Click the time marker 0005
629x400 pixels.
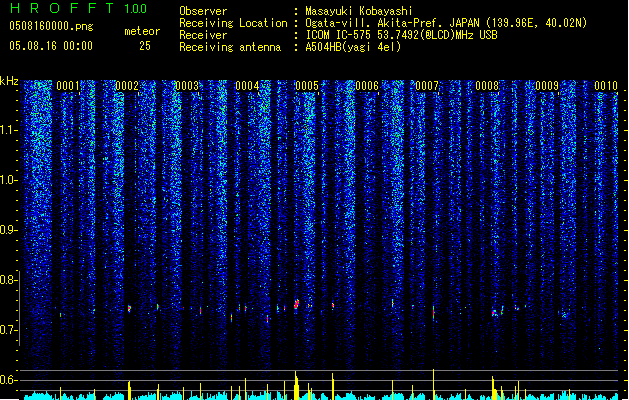click(307, 86)
